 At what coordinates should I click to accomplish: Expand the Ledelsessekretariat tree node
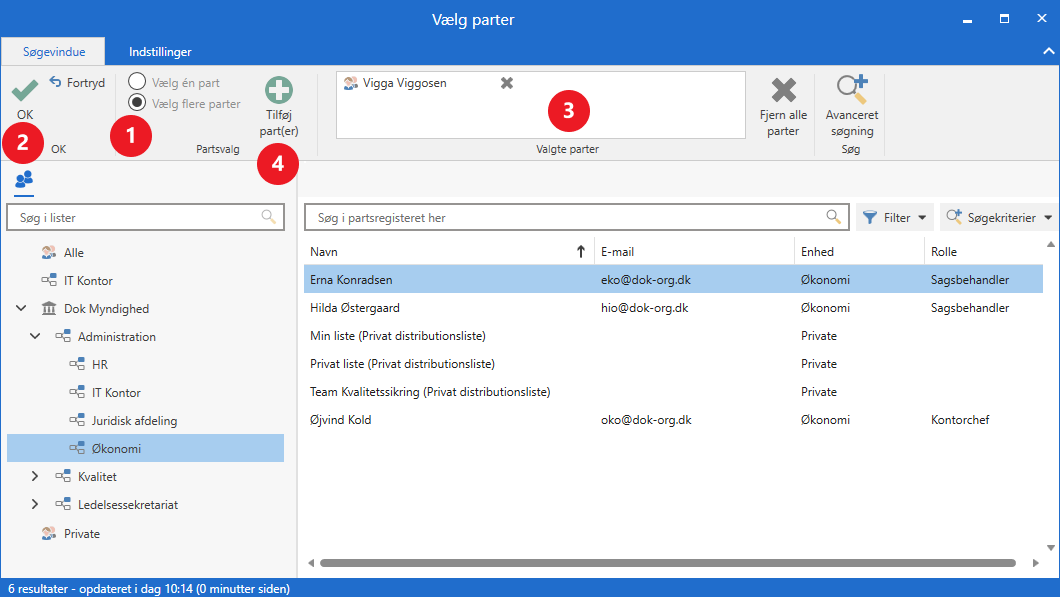coord(36,505)
